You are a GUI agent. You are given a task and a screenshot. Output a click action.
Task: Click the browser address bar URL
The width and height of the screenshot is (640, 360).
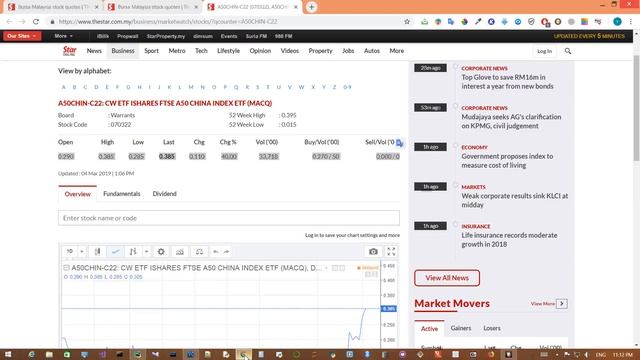pyautogui.click(x=167, y=22)
